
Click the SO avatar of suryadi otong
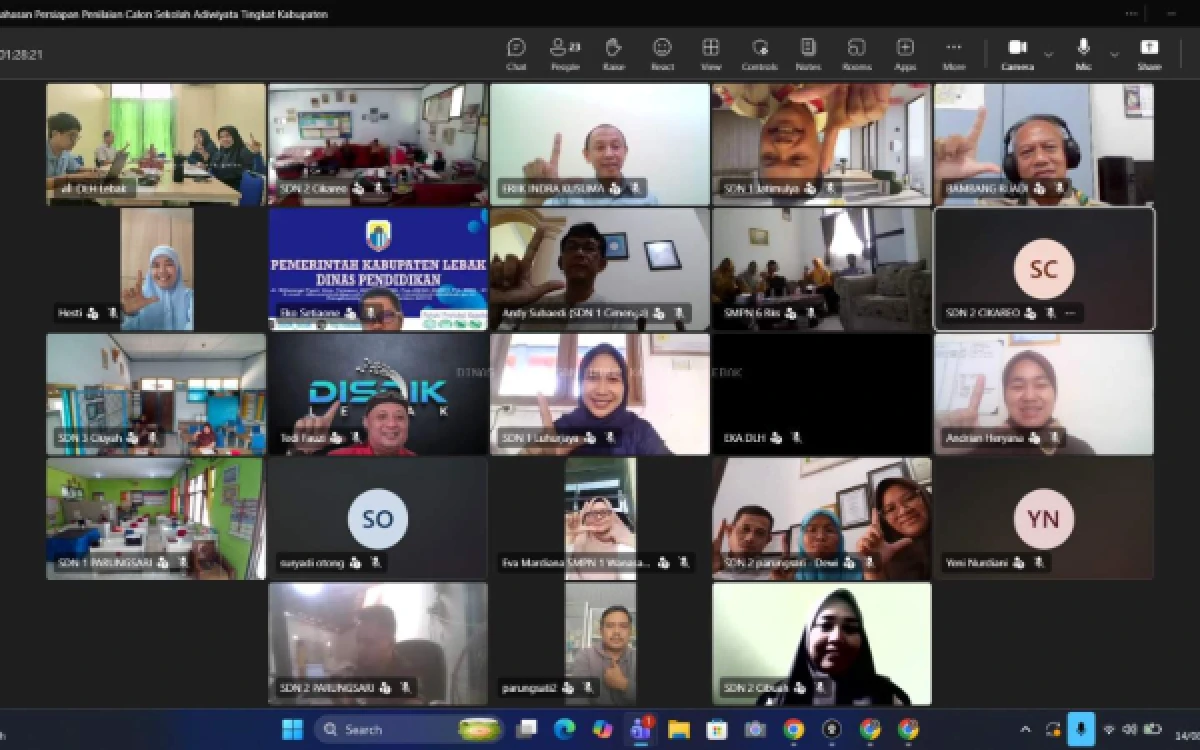(378, 518)
